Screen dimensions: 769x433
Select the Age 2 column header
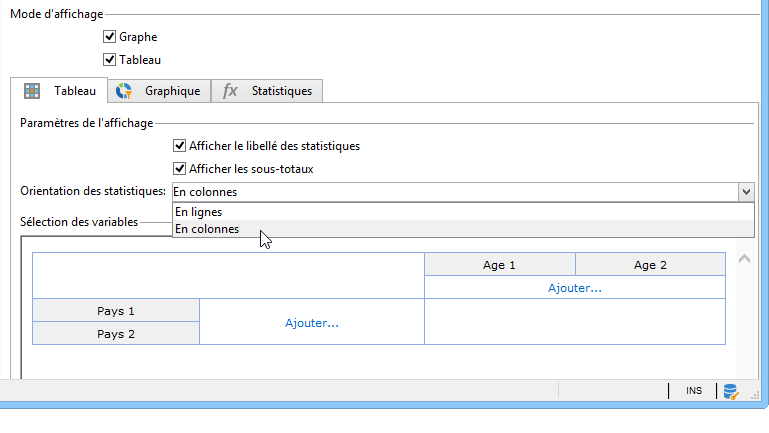(650, 265)
